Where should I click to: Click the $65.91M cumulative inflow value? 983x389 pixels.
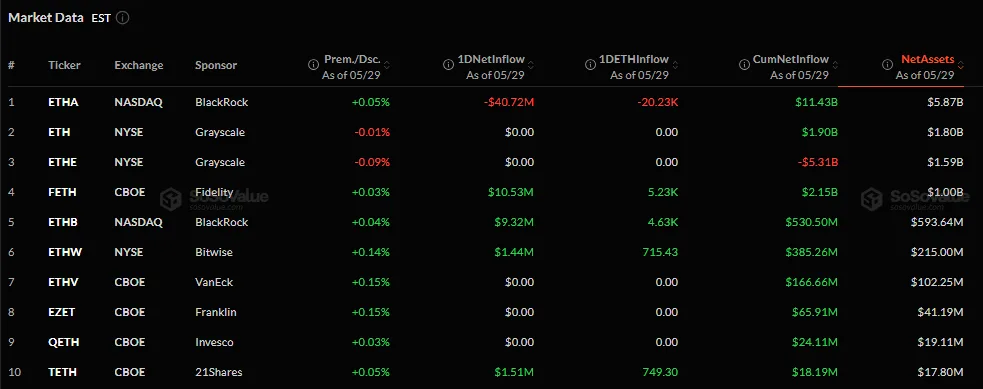coord(815,313)
